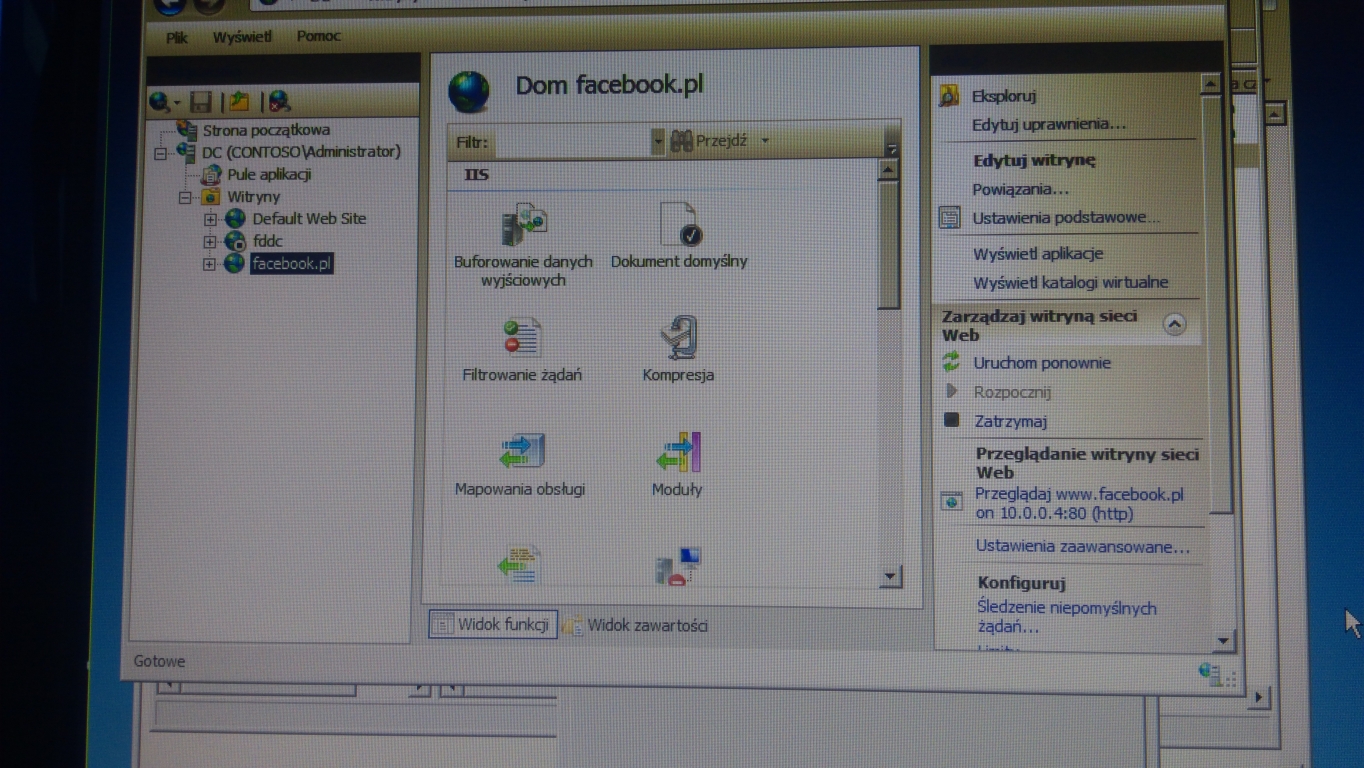Screen dimensions: 1364x768
Task: Click the create connection globe icon in toolbar
Action: click(x=160, y=101)
